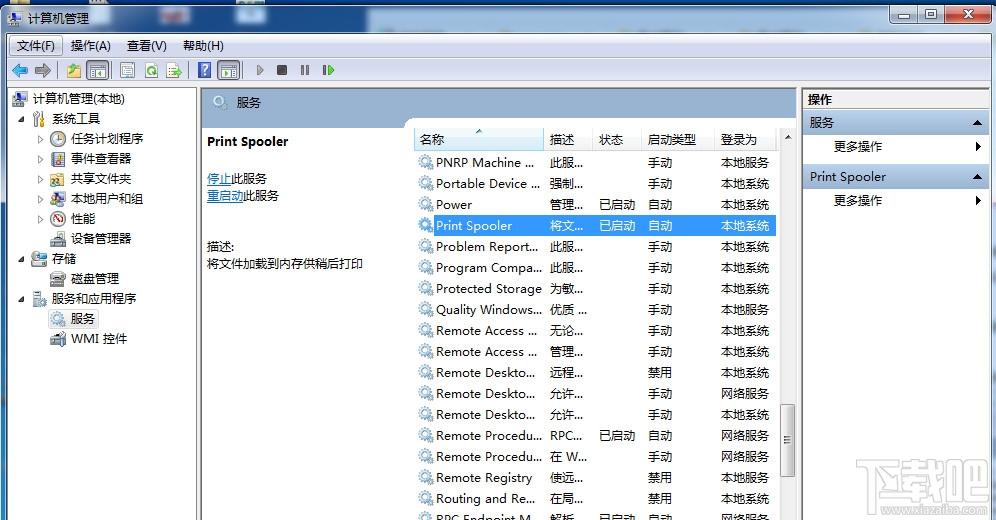Select the Program Compa... service row
The image size is (996, 520).
pyautogui.click(x=596, y=268)
